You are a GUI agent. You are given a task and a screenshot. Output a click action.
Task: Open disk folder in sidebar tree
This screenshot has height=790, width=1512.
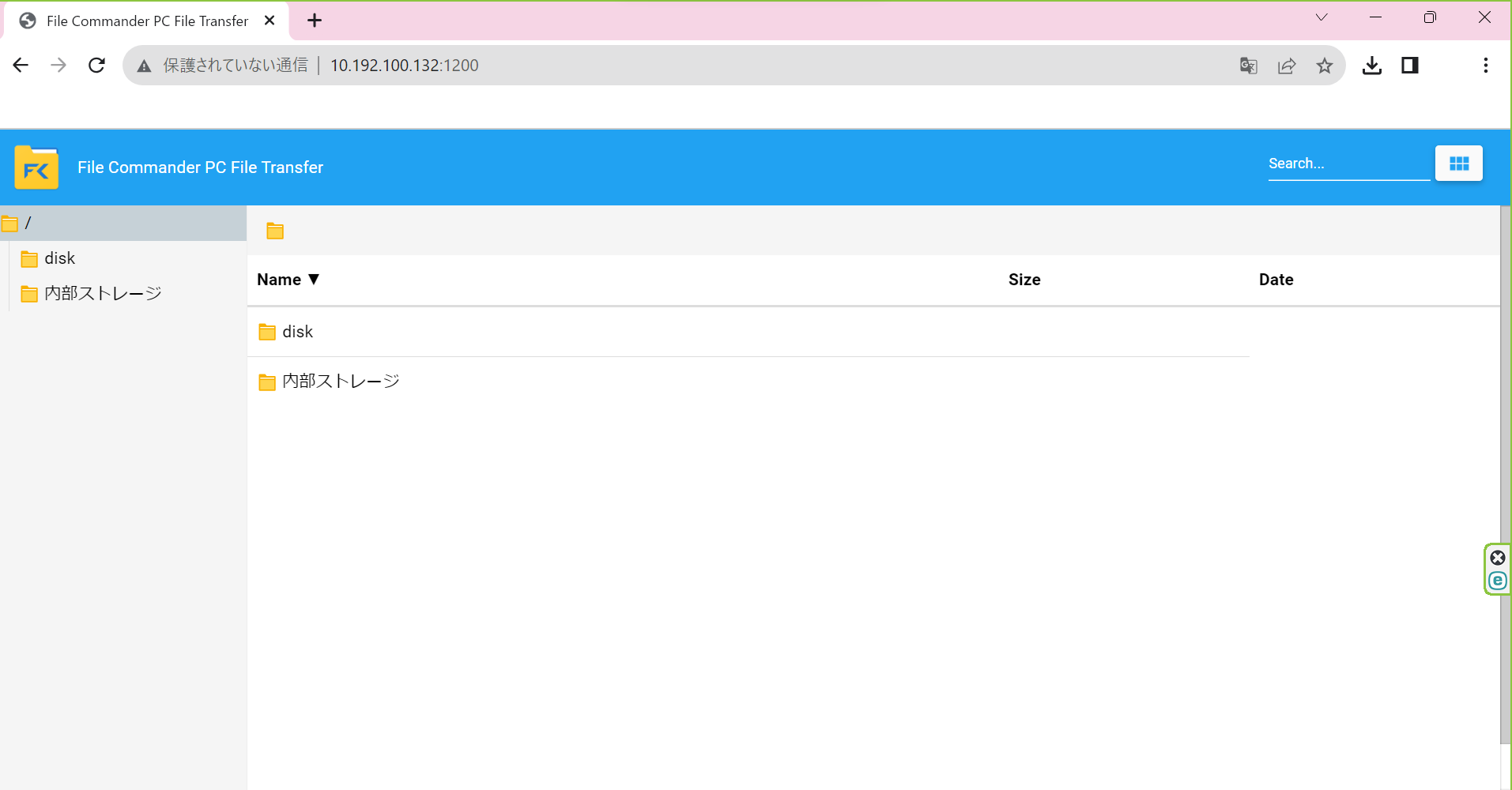coord(59,258)
